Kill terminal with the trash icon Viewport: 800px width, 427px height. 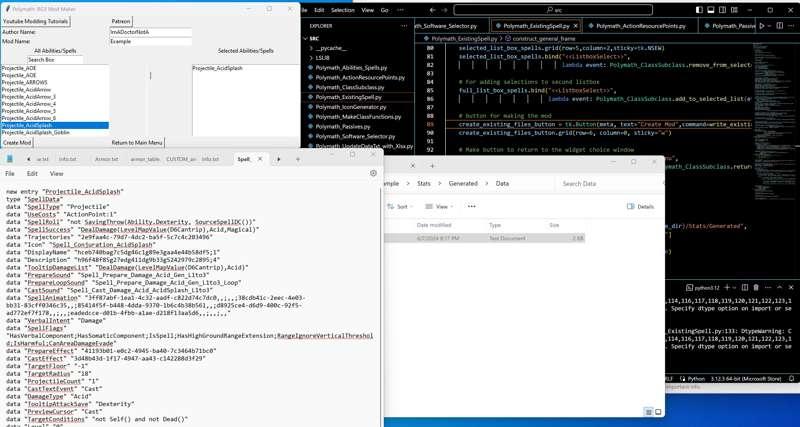[x=756, y=288]
